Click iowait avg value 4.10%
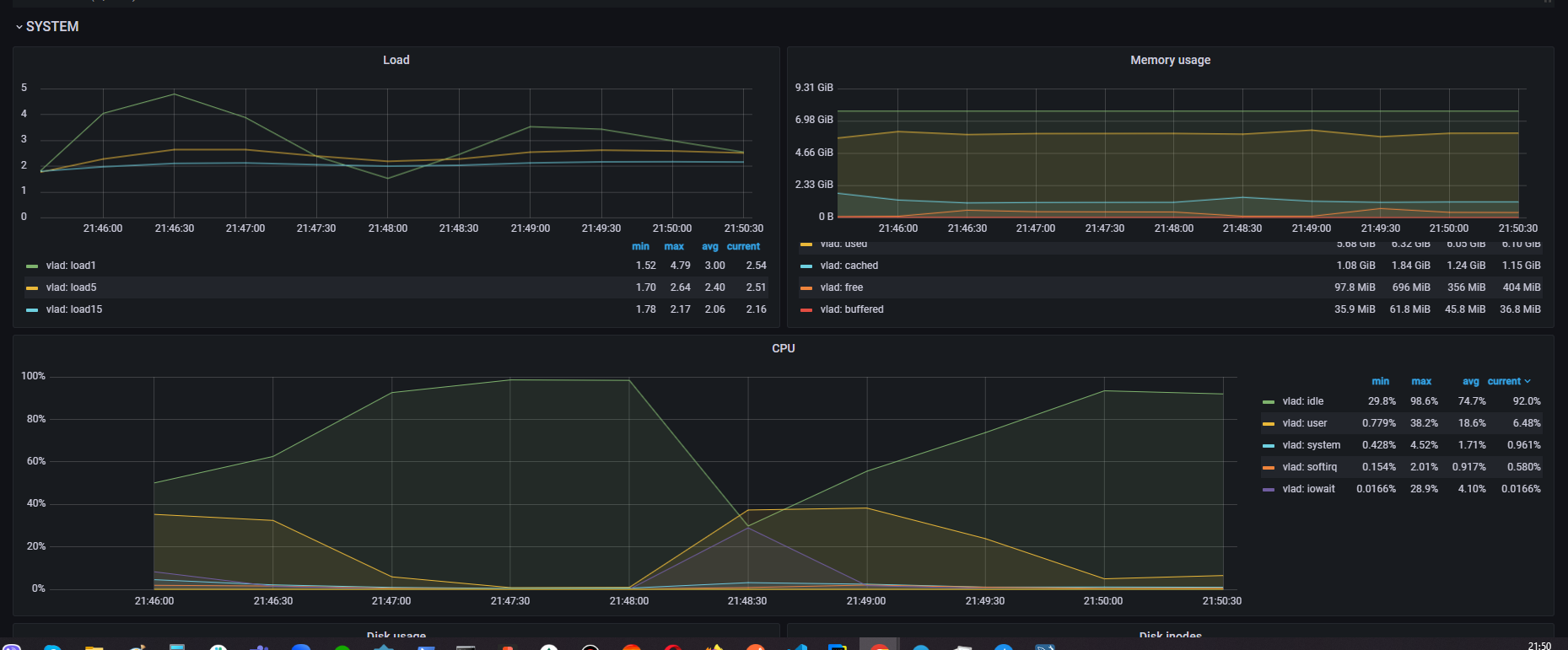Image resolution: width=1568 pixels, height=650 pixels. 1472,489
